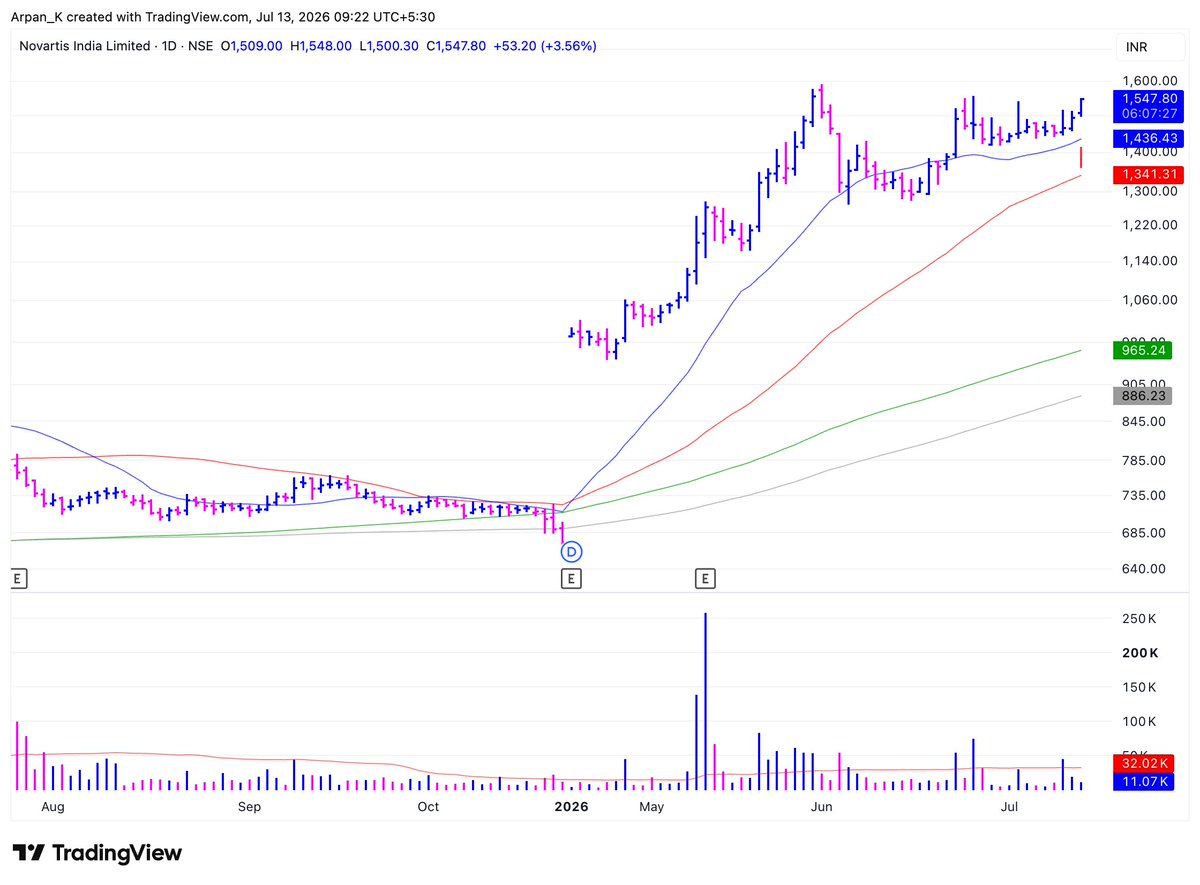This screenshot has width=1200, height=885.
Task: Click the 150 K volume axis label
Action: coord(1140,687)
